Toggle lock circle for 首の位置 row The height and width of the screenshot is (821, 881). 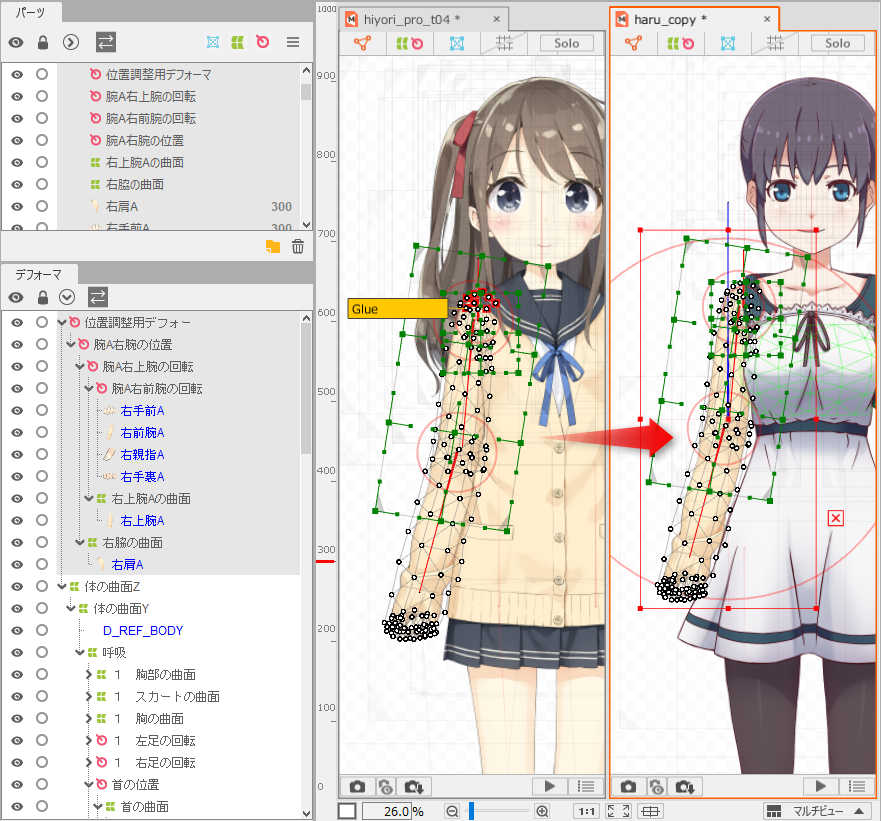42,784
